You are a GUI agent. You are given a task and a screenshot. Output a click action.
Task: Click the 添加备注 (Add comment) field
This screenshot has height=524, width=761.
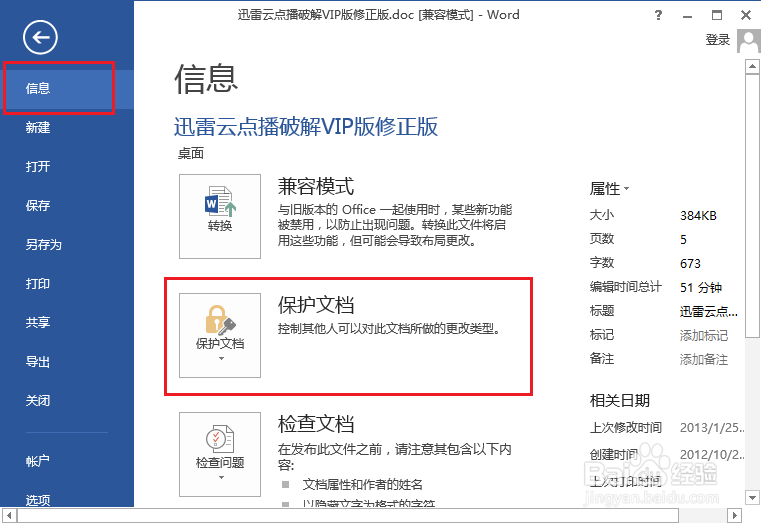(704, 360)
